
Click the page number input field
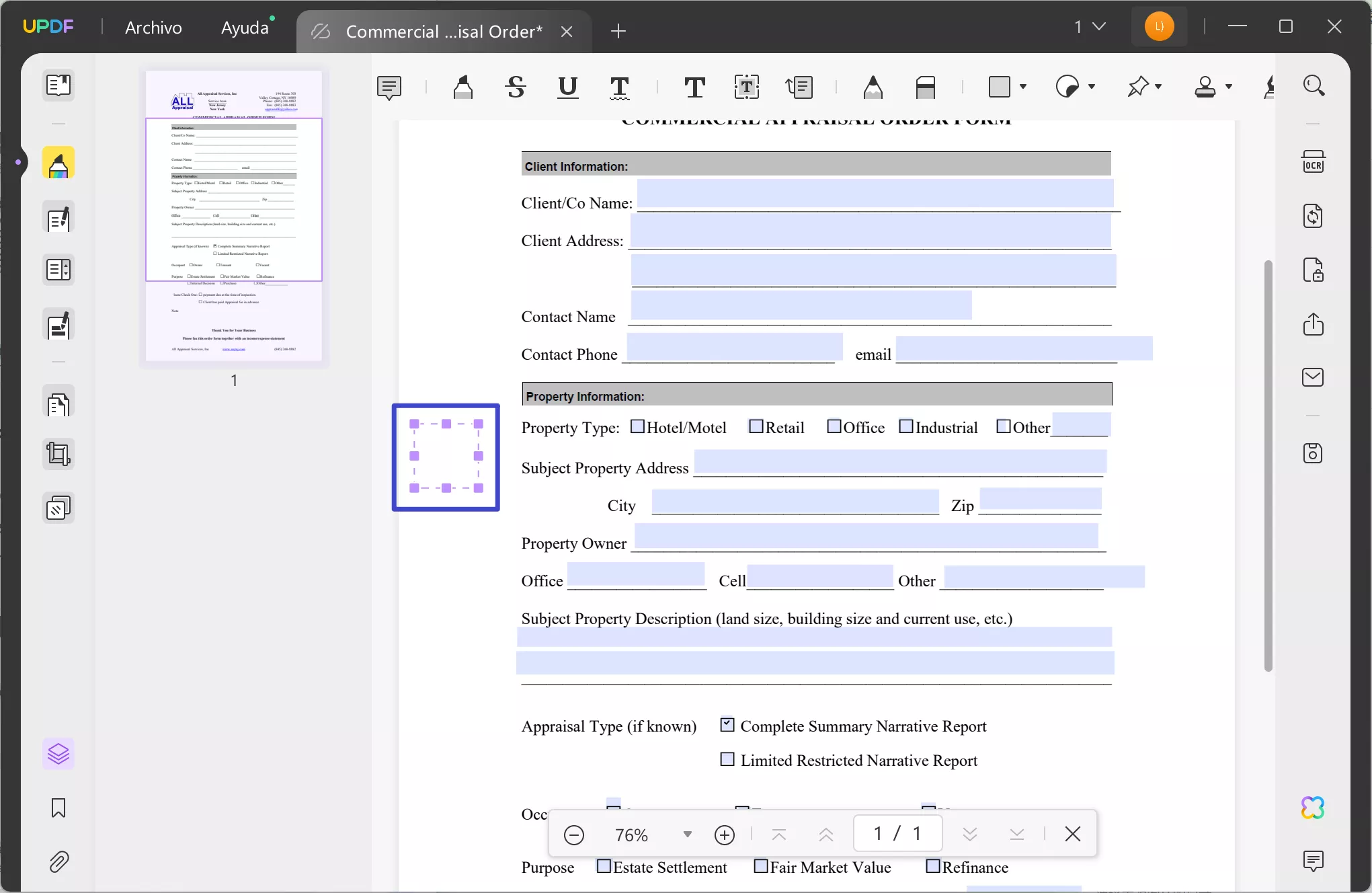point(897,834)
